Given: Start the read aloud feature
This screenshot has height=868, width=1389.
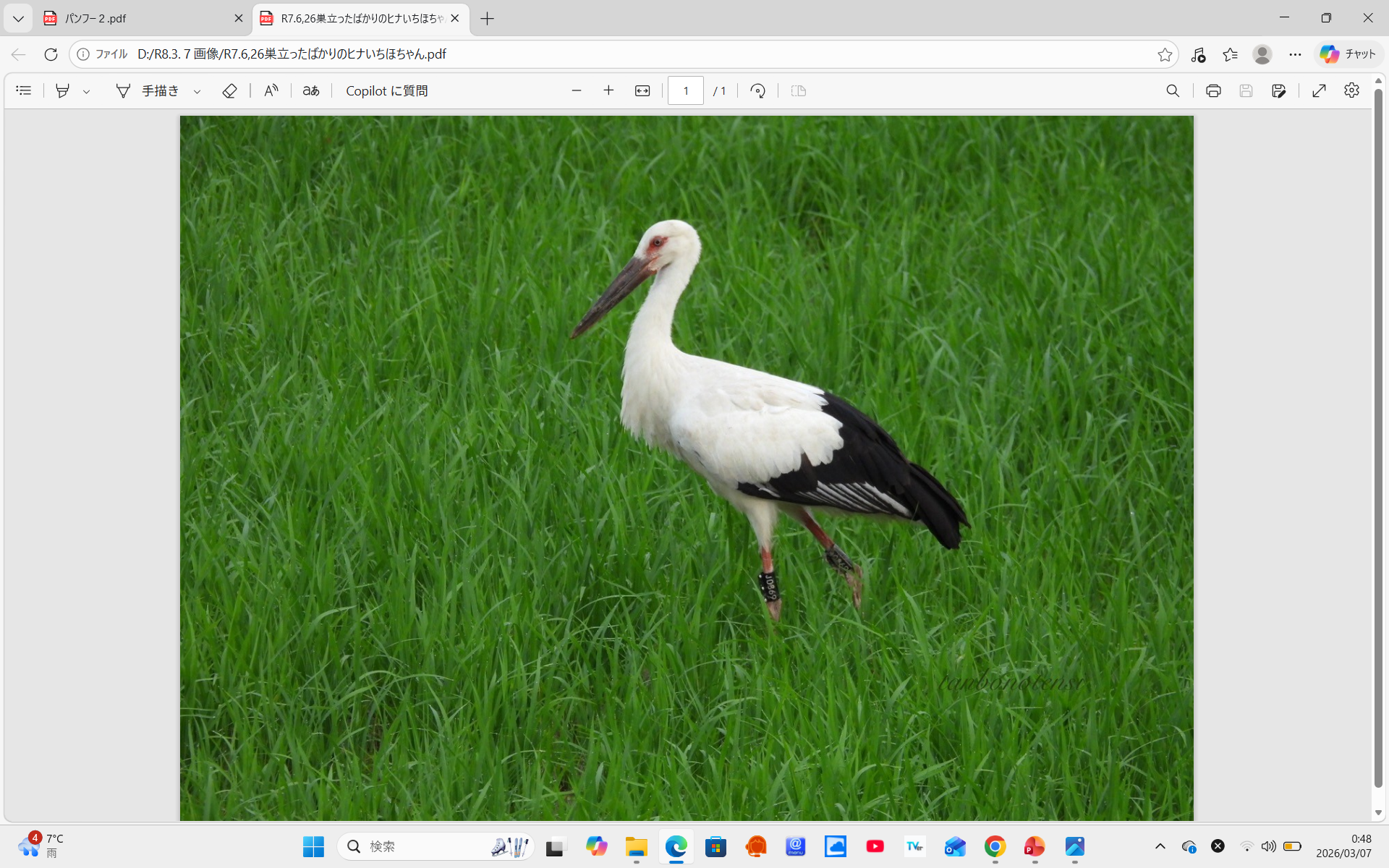Looking at the screenshot, I should tap(271, 90).
